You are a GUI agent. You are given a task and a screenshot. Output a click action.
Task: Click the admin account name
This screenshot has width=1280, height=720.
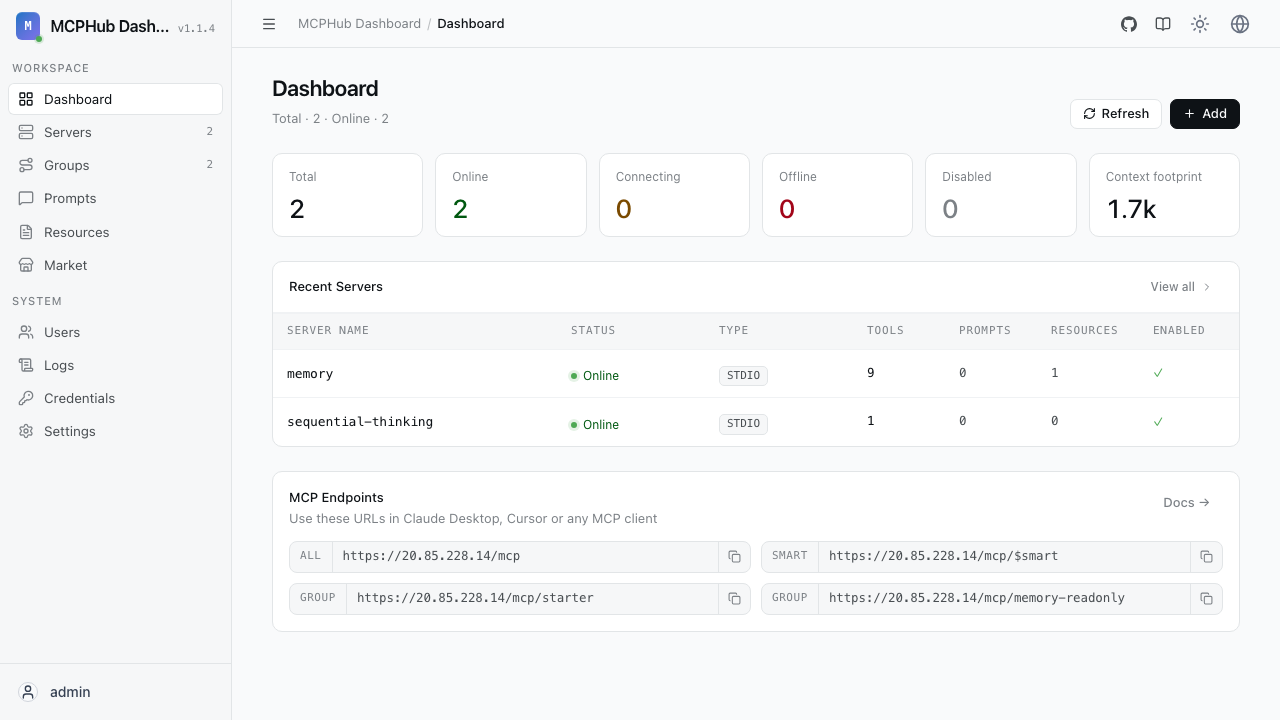[70, 692]
